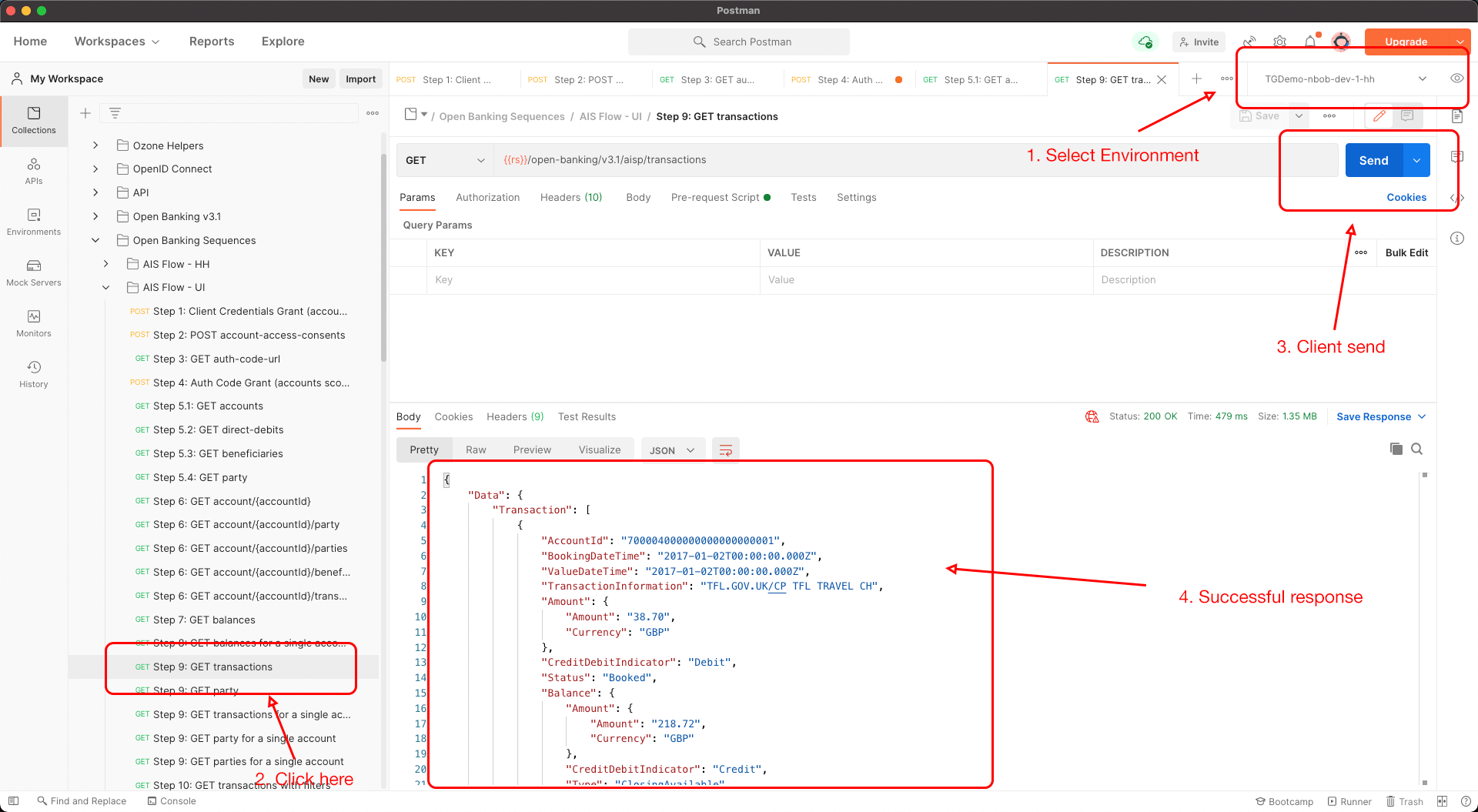1478x812 pixels.
Task: Expand the Ozone Helpers collection folder
Action: click(95, 145)
